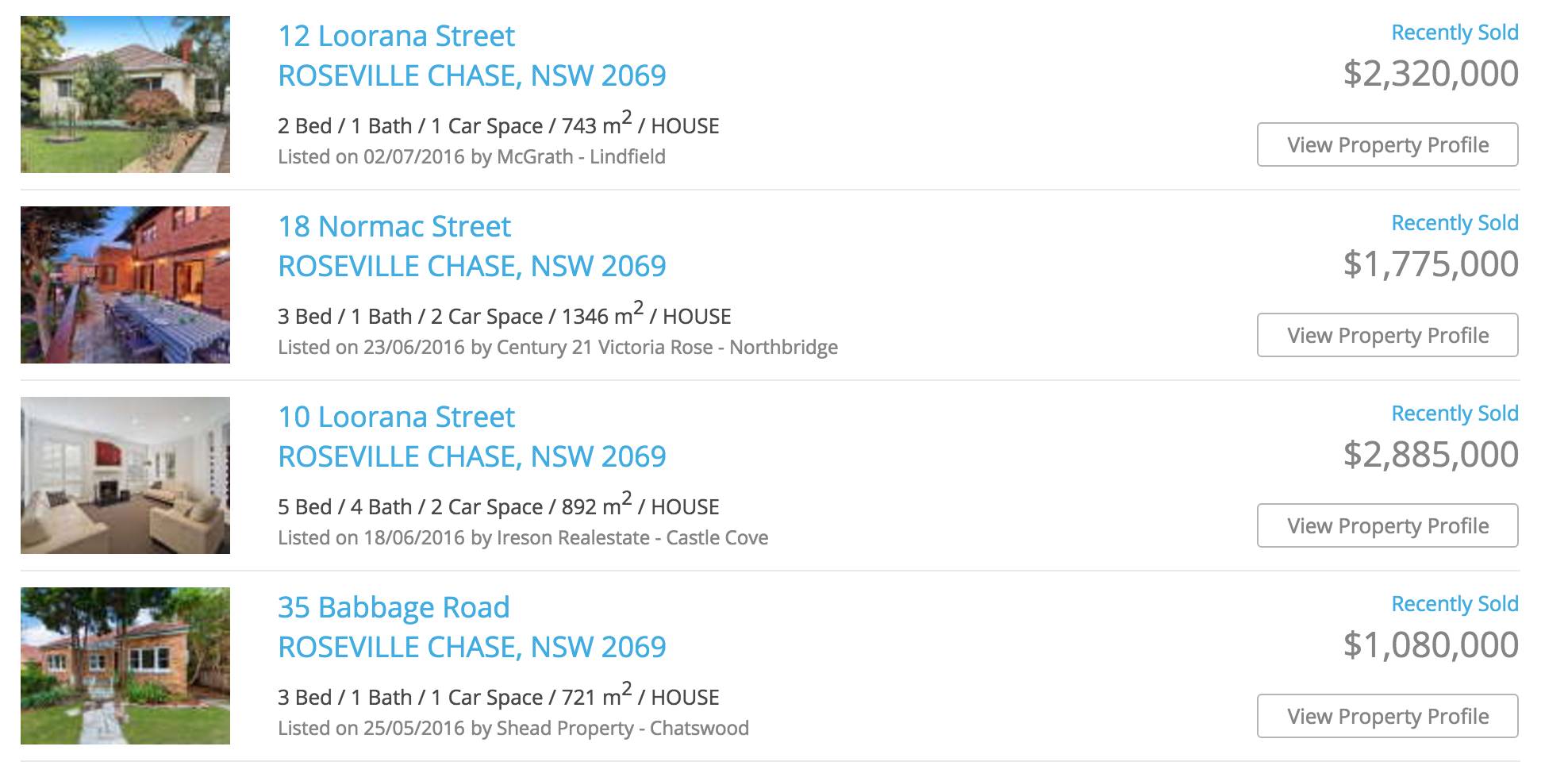This screenshot has width=1568, height=781.
Task: Click Recently Sold label above $1,775,000
Action: pyautogui.click(x=1455, y=223)
